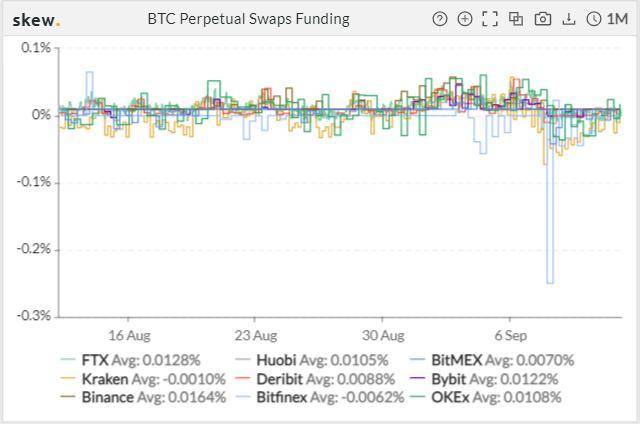Viewport: 640px width, 424px height.
Task: Toggle the Kraken series in legend
Action: (143, 379)
